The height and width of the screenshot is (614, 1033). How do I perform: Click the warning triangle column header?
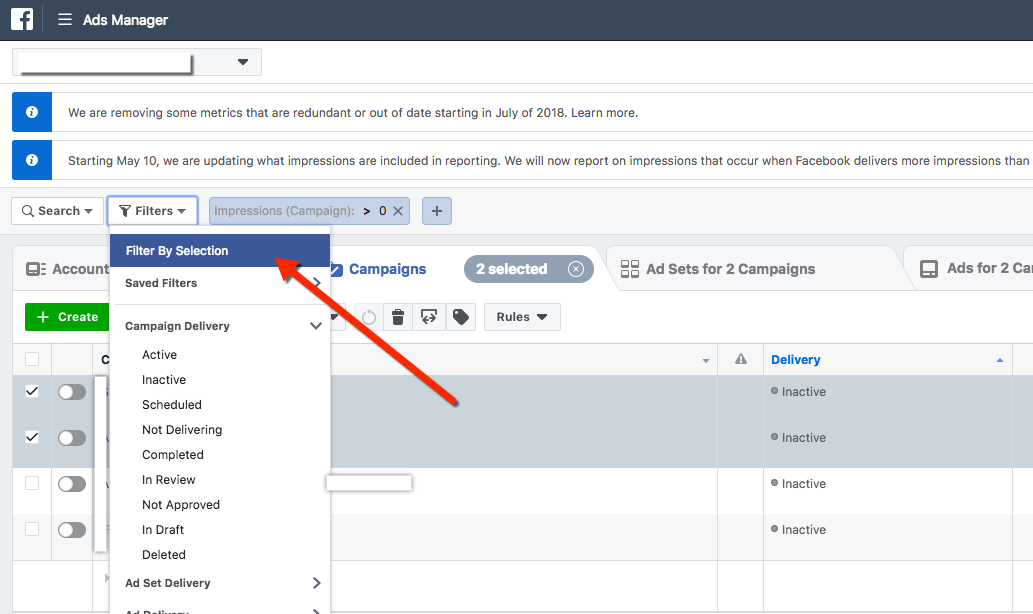point(740,359)
